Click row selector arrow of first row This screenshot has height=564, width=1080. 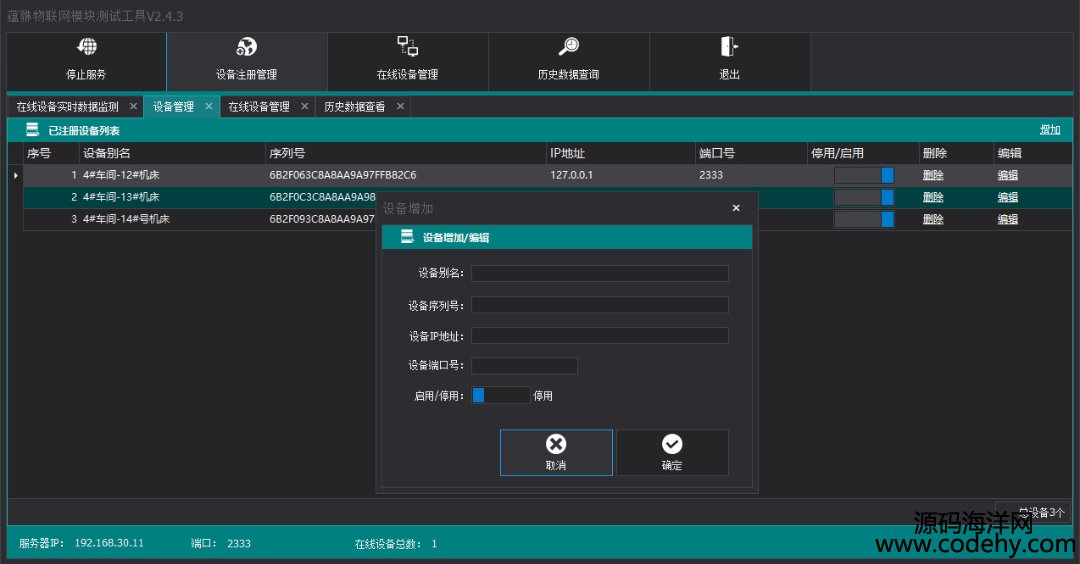(x=15, y=175)
